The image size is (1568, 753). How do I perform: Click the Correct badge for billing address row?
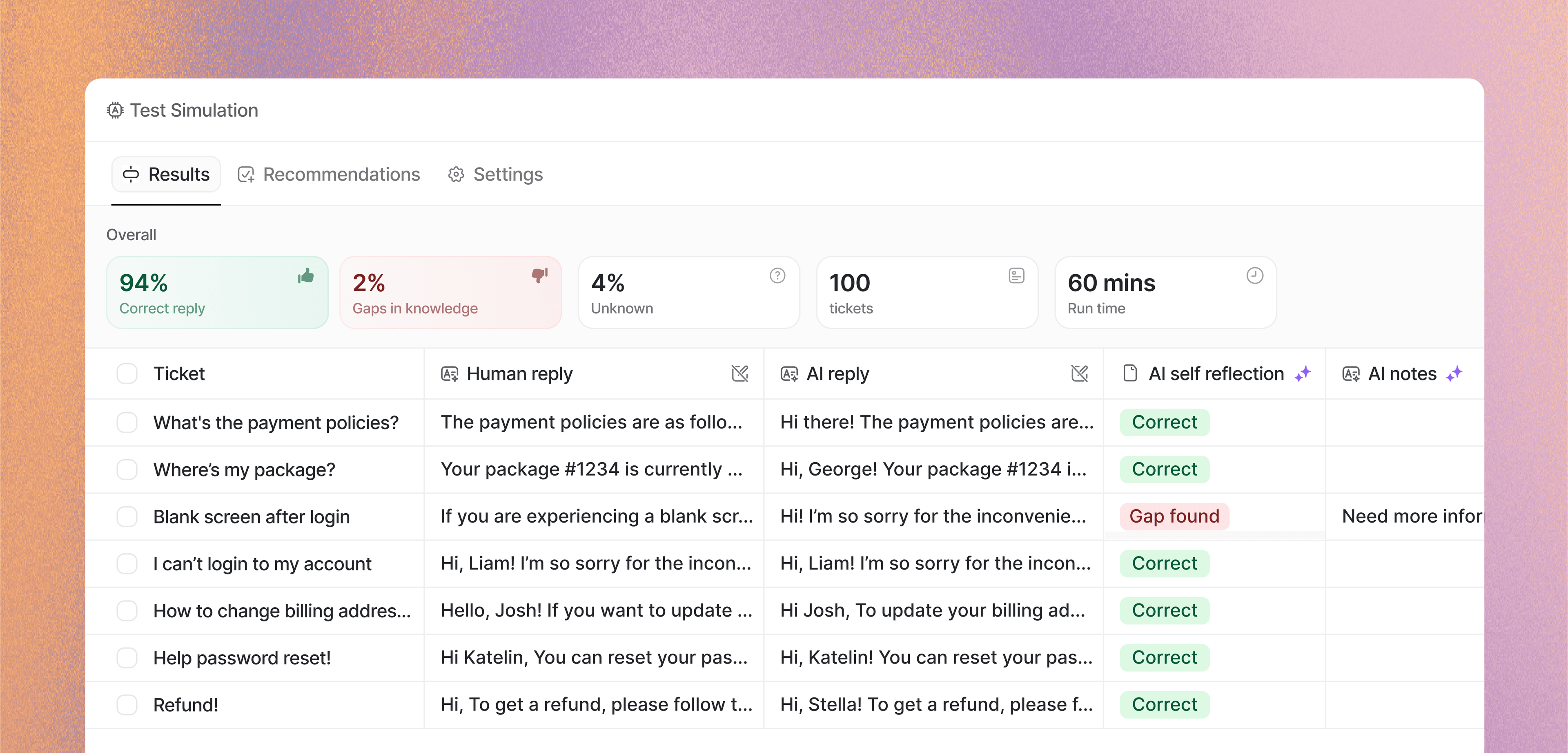click(1165, 610)
